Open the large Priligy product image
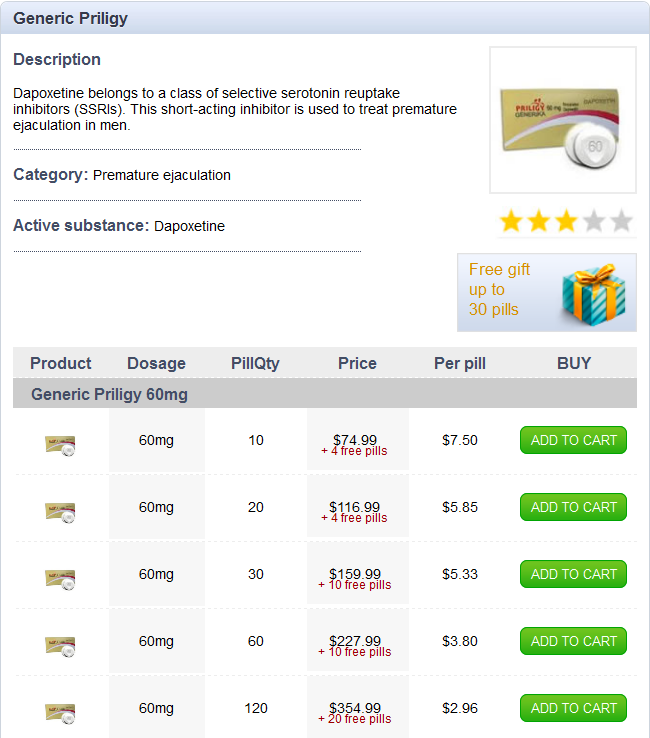This screenshot has height=738, width=650. pos(562,120)
